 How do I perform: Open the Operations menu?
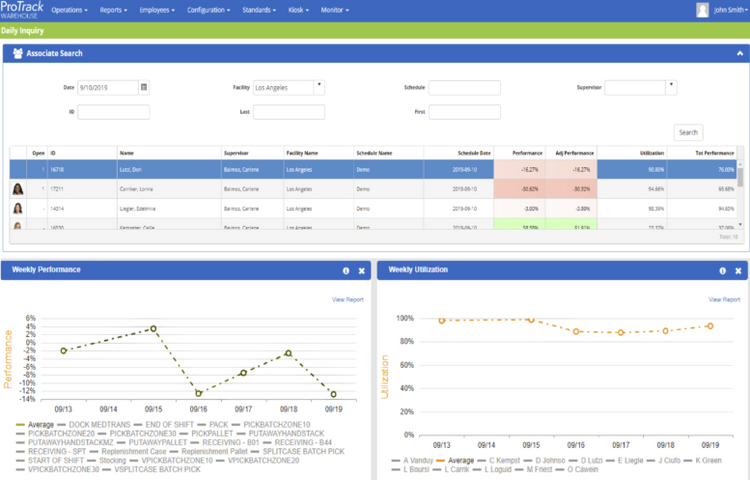tap(69, 10)
